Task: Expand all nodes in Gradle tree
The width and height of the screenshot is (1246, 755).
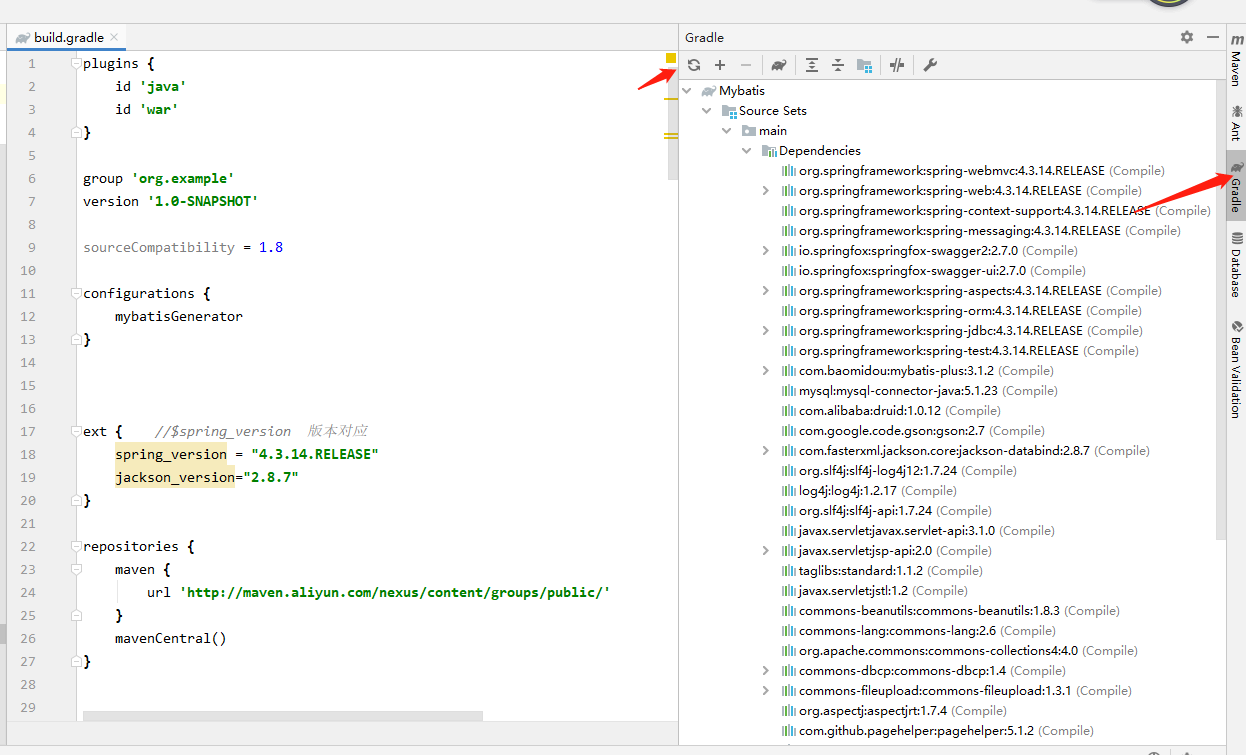Action: (812, 65)
